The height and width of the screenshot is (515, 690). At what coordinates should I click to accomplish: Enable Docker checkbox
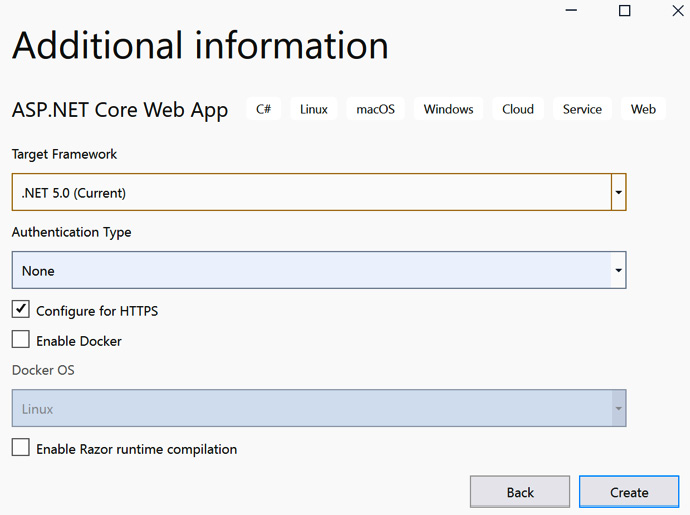coord(21,339)
